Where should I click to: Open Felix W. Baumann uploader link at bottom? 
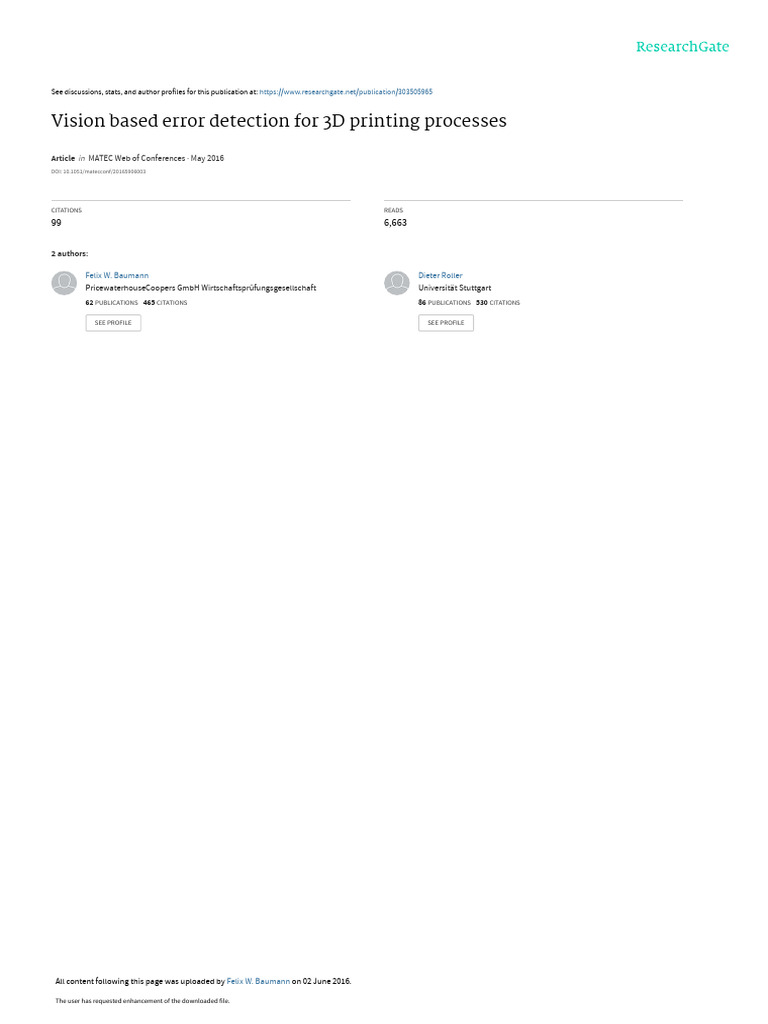click(x=258, y=981)
